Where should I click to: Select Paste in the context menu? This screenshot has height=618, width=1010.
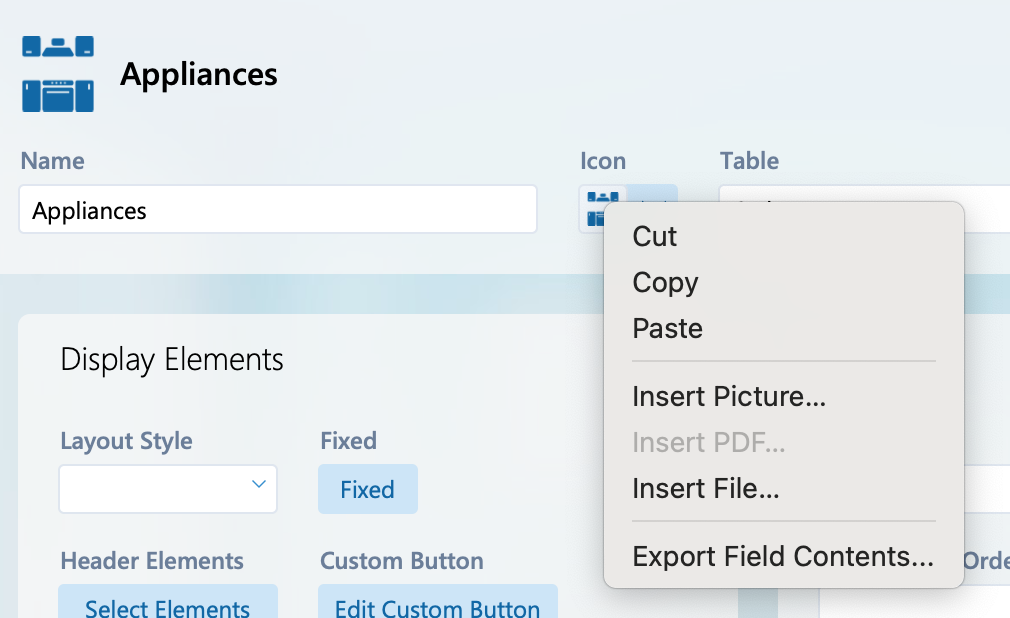(x=667, y=329)
